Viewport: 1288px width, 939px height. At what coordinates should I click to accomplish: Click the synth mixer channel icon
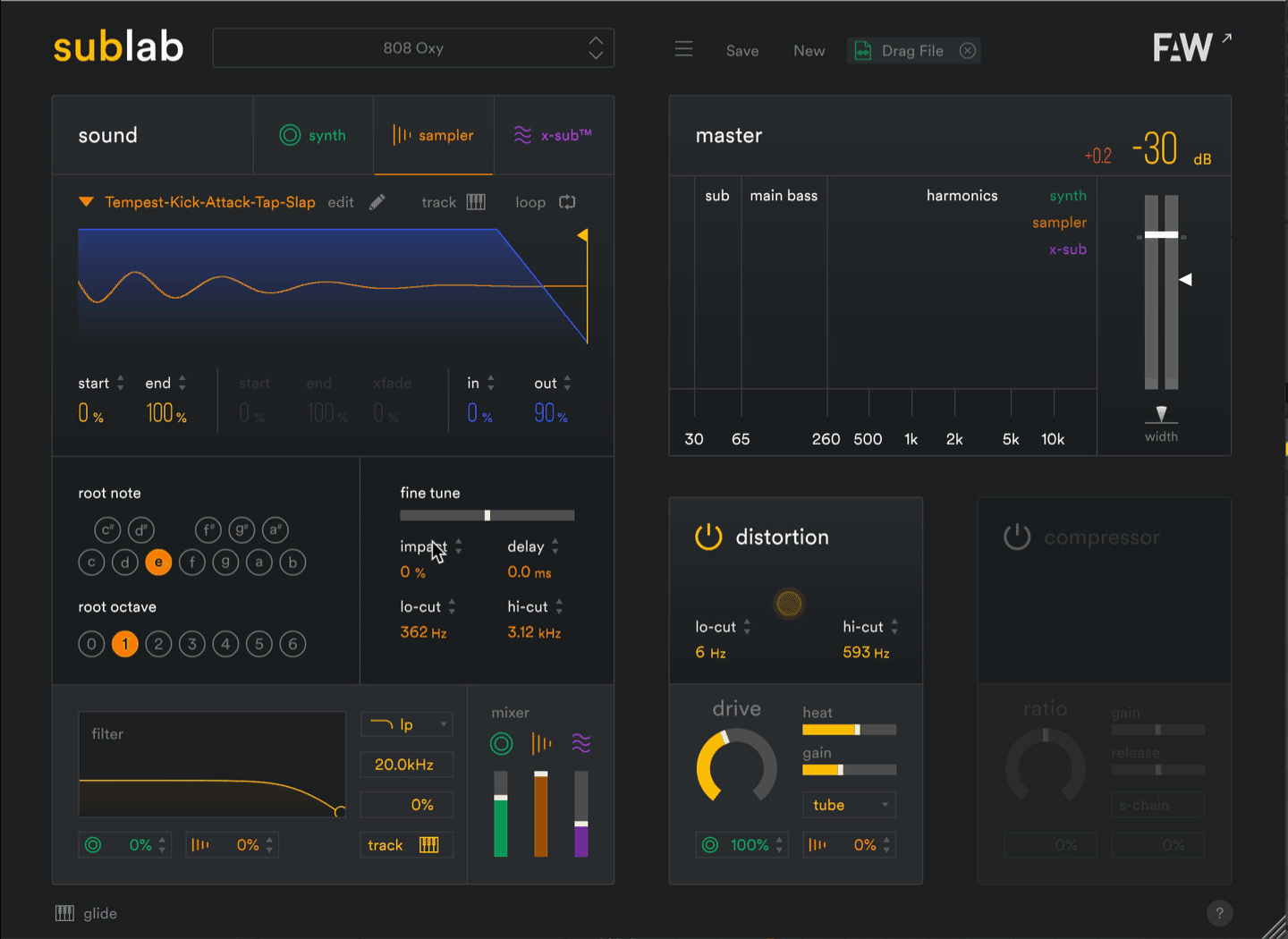(x=502, y=743)
